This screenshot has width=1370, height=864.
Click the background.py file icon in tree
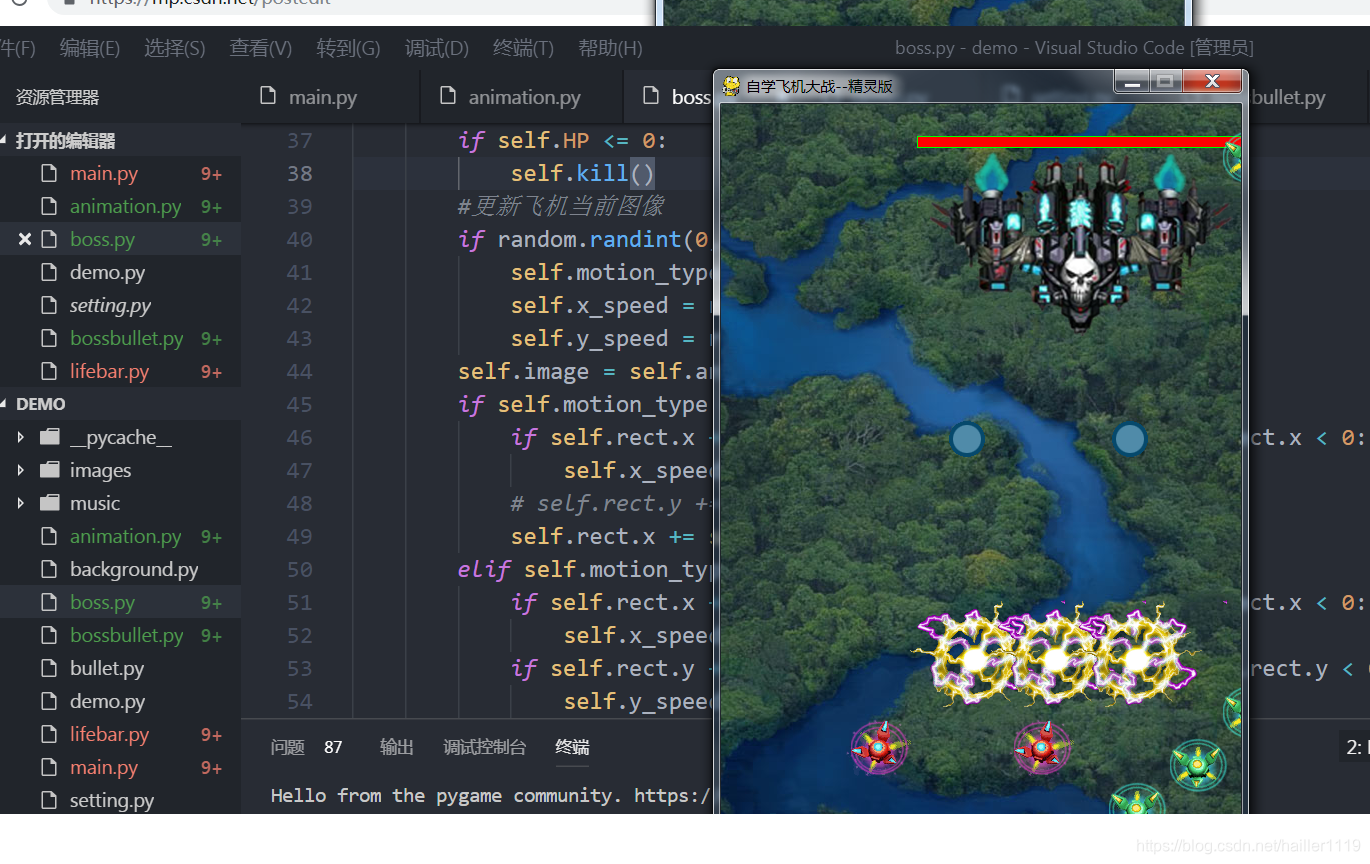pos(49,569)
